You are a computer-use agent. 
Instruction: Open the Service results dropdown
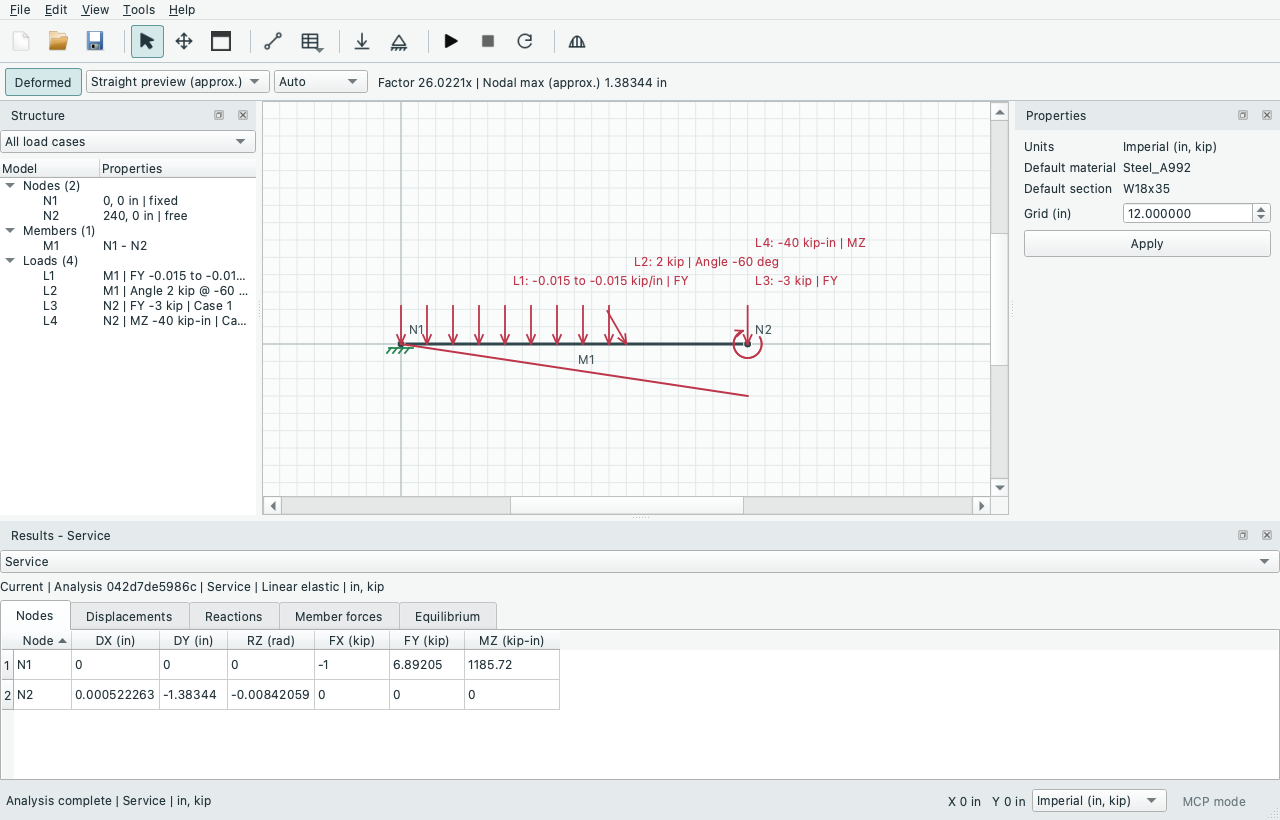(640, 562)
